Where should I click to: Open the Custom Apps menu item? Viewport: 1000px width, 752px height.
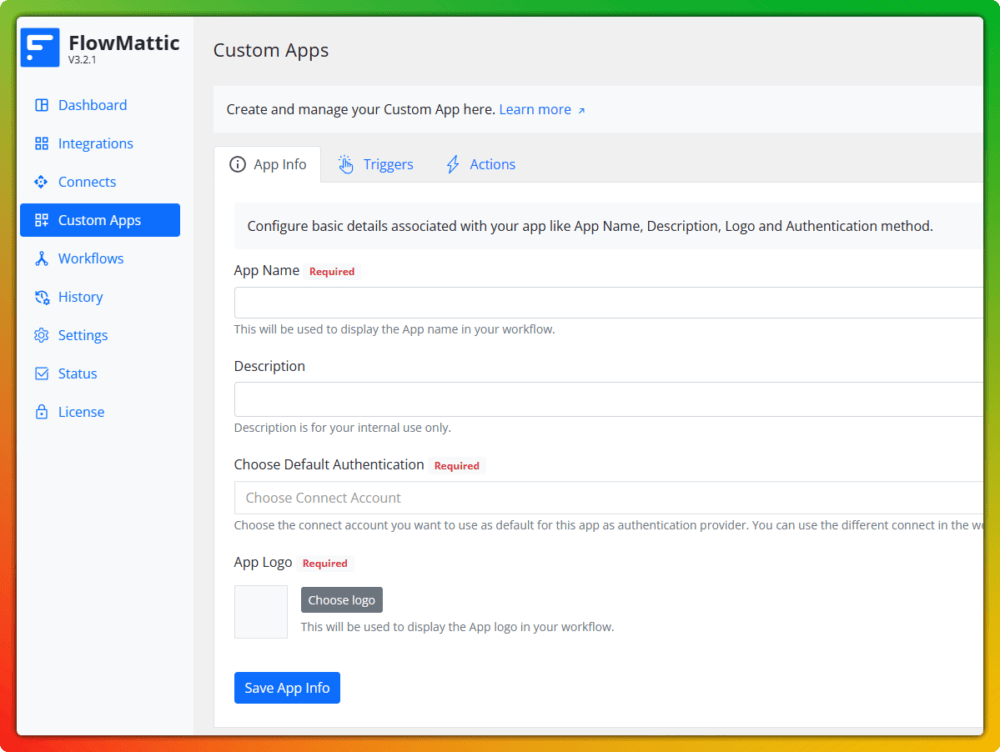point(99,220)
